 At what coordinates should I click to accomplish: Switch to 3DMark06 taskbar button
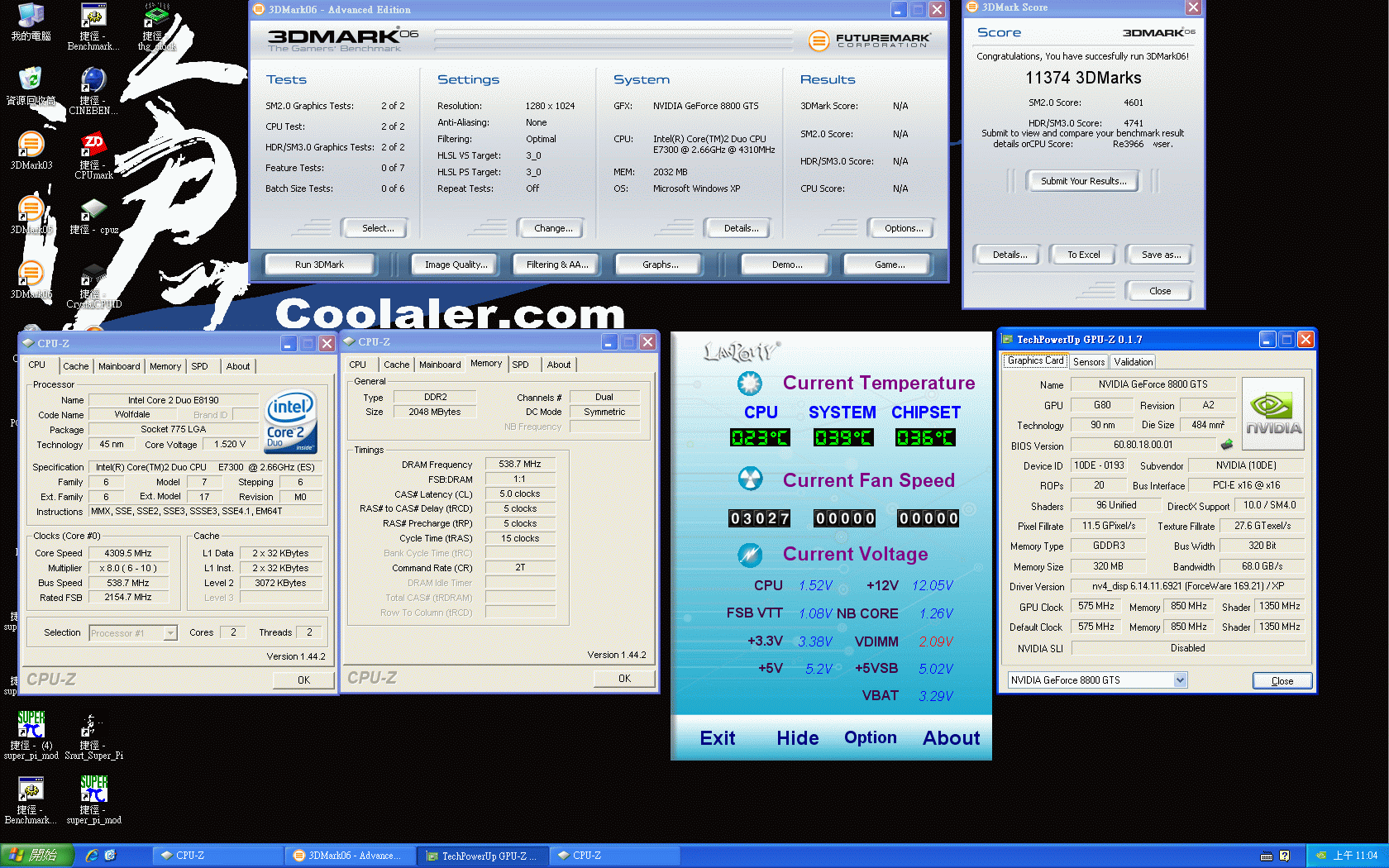point(350,856)
